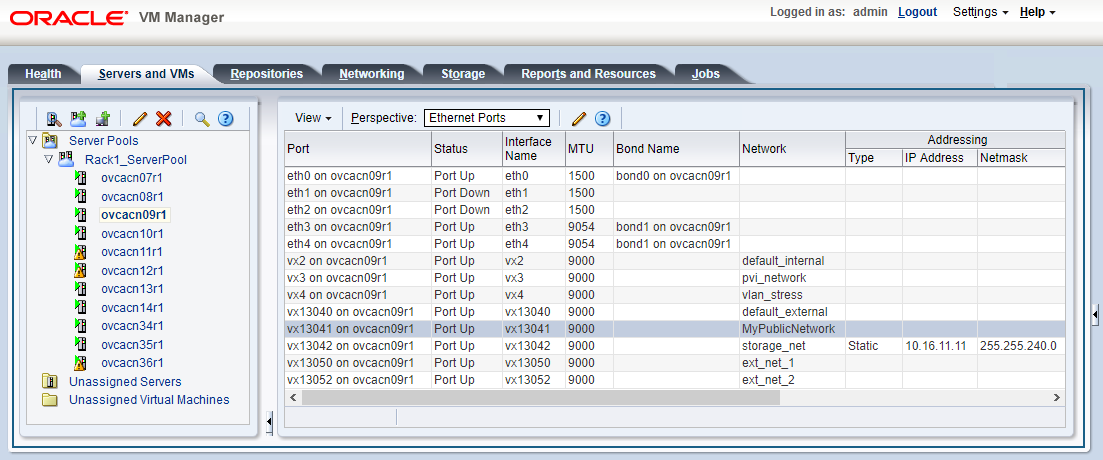Image resolution: width=1103 pixels, height=460 pixels.
Task: Select row 'eth0 on ovcacn09r1'
Action: [x=675, y=175]
